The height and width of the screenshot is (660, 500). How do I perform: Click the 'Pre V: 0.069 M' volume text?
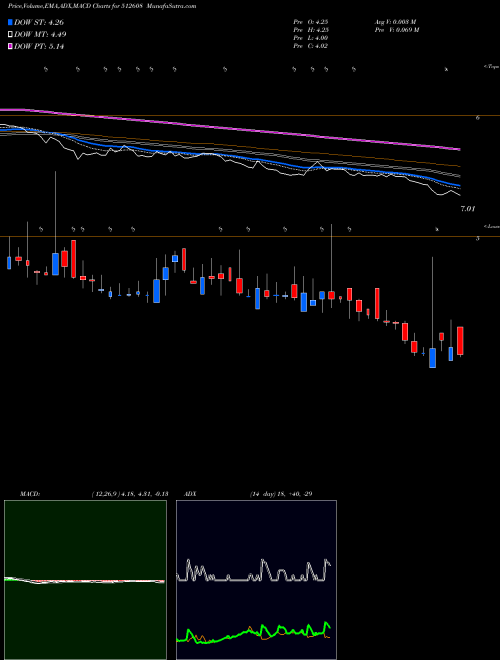396,30
